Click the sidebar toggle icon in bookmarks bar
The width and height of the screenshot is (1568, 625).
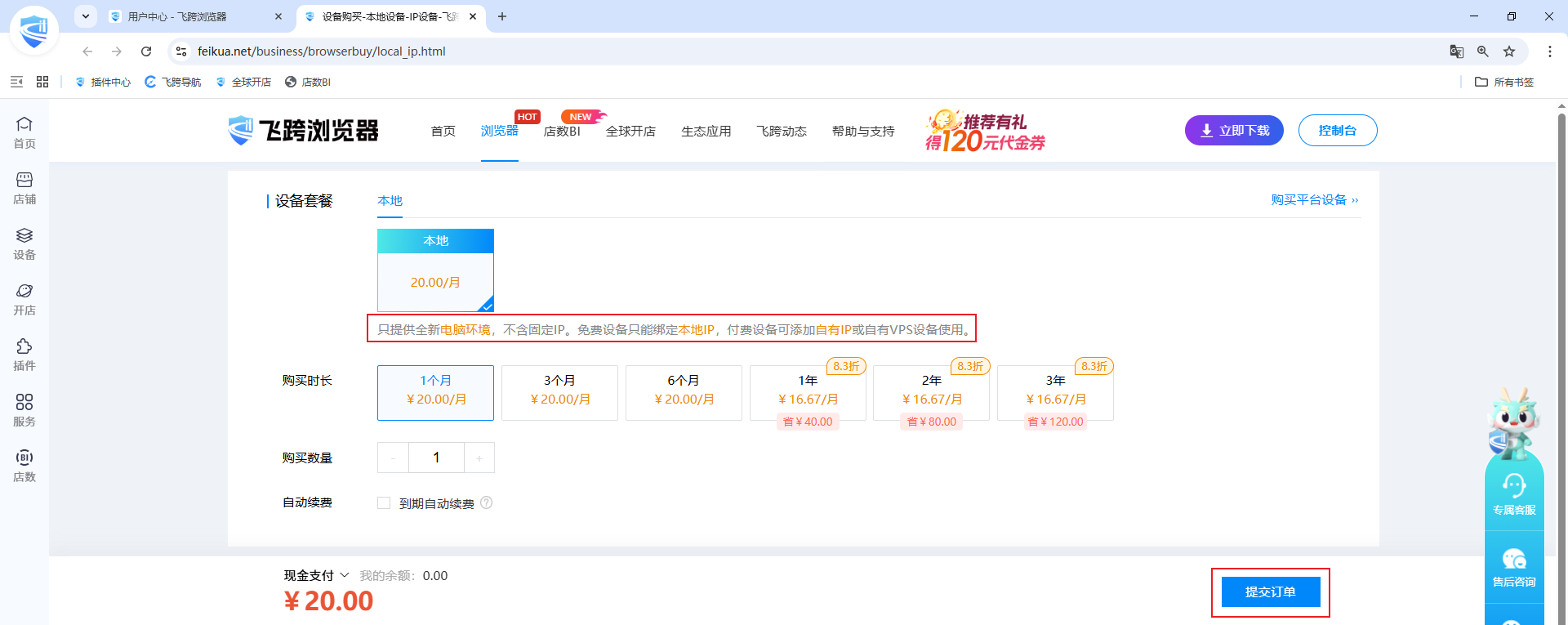pos(16,82)
